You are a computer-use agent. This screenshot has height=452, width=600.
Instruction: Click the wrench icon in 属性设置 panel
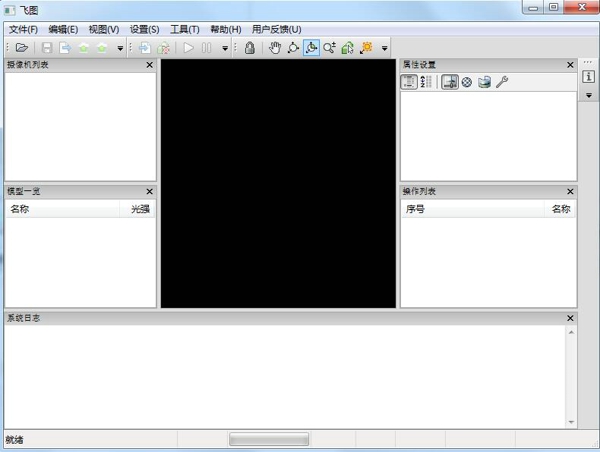pyautogui.click(x=502, y=82)
